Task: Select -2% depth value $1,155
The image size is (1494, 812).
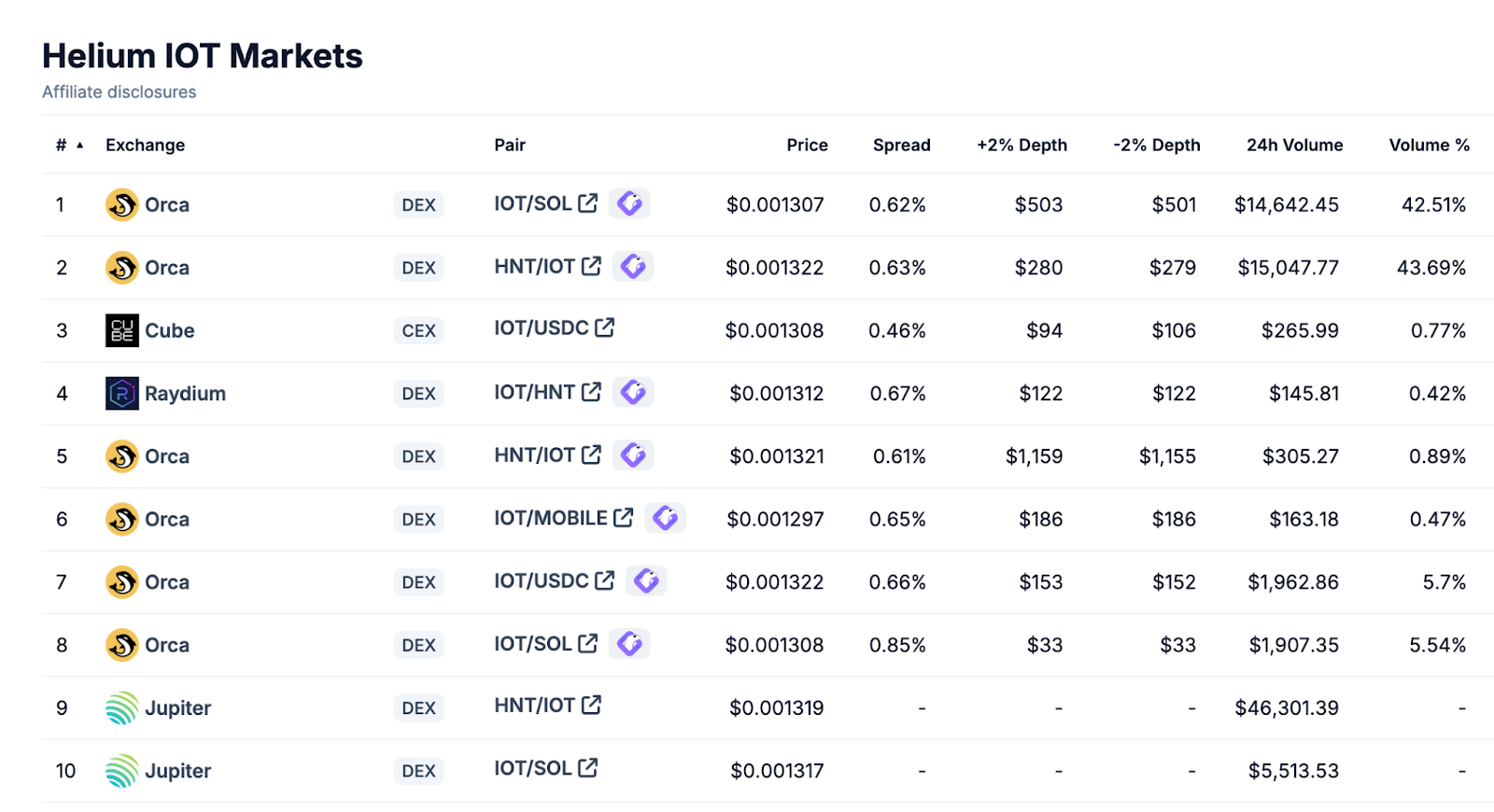Action: (x=1167, y=456)
